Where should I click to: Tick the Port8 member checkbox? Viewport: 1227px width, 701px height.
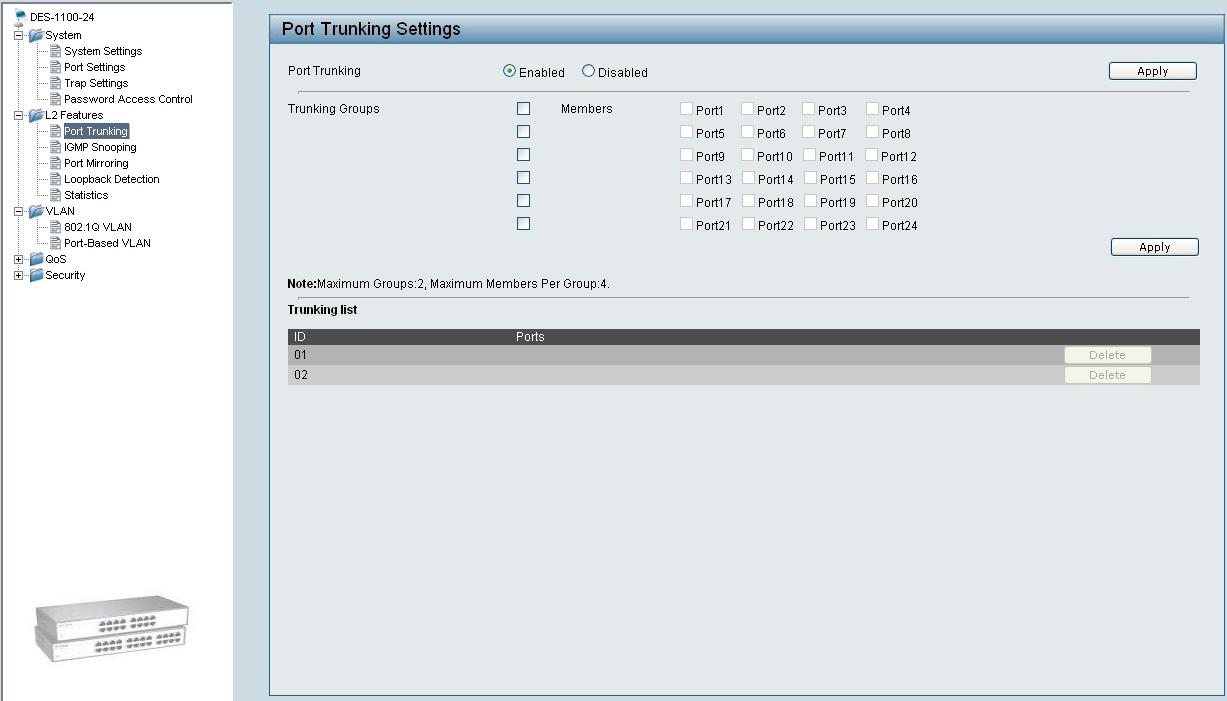click(x=872, y=132)
